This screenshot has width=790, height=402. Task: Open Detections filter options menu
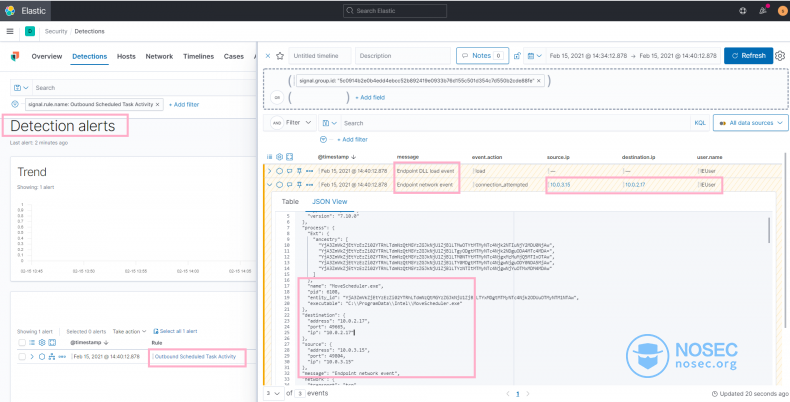(15, 104)
